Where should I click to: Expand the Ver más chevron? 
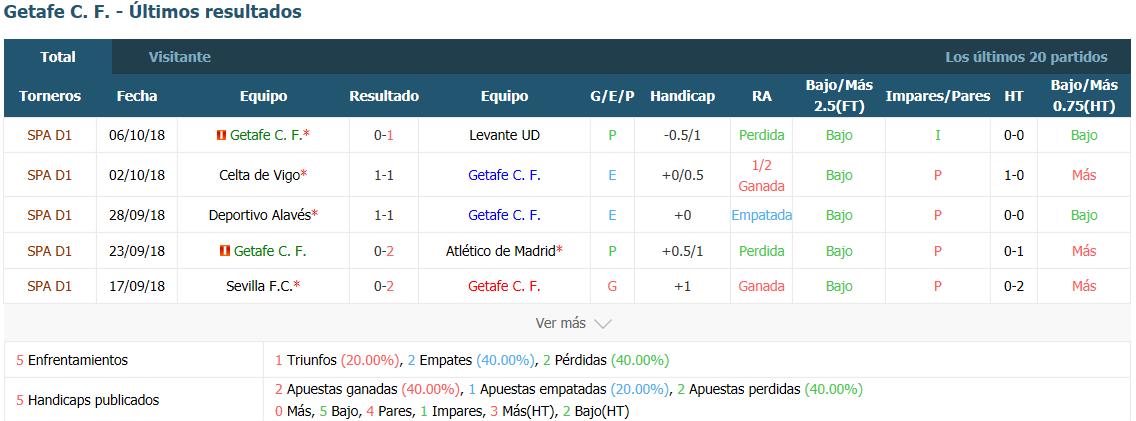(x=603, y=324)
